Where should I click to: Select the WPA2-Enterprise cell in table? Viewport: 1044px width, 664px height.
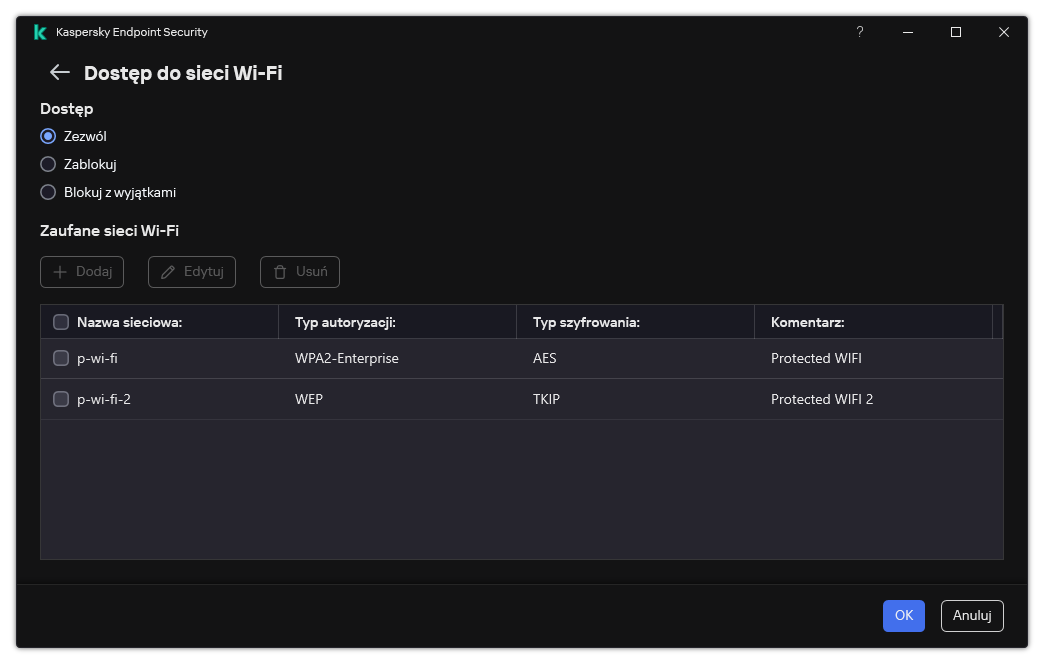coord(346,358)
